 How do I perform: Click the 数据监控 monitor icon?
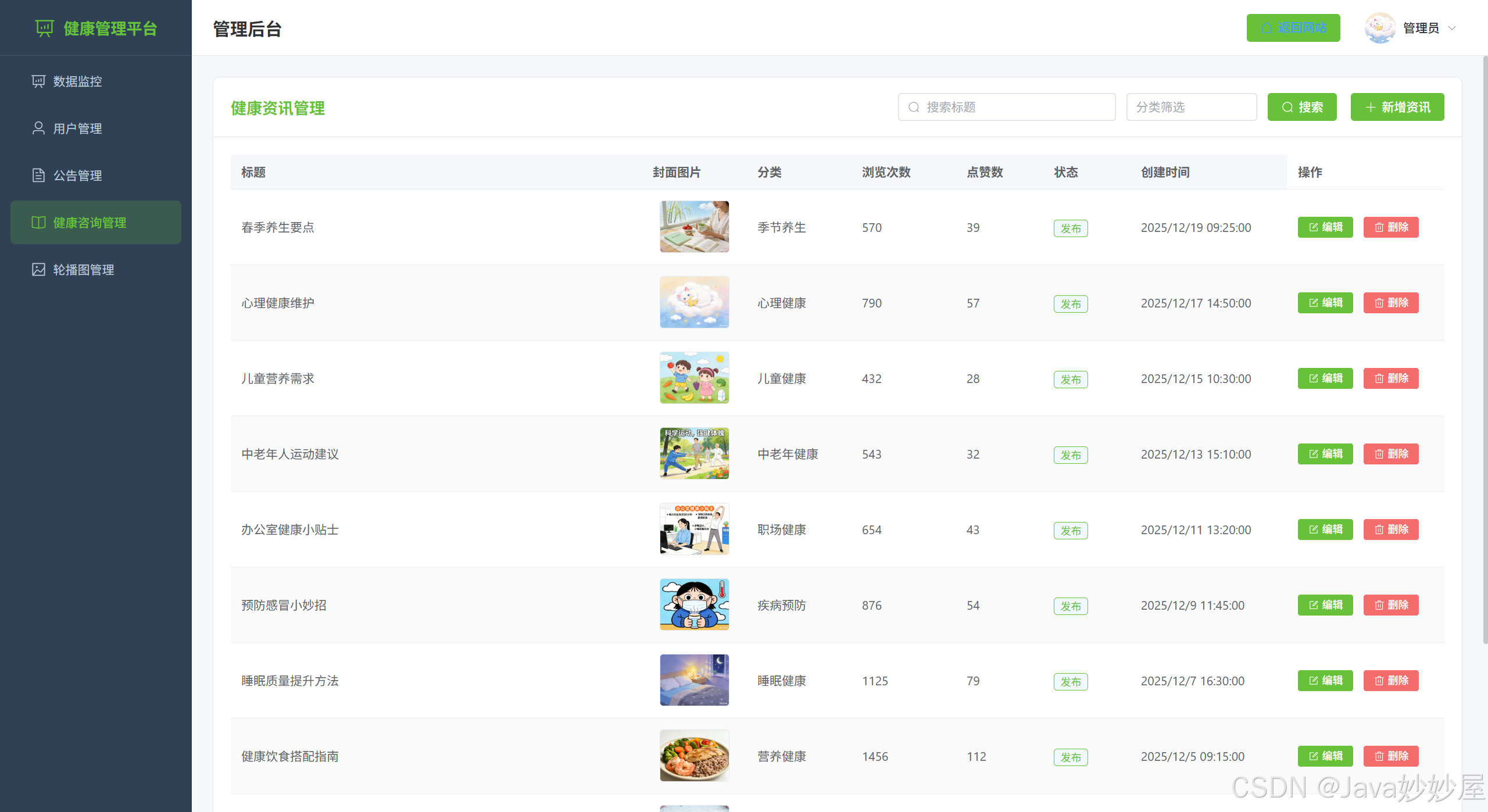[38, 81]
